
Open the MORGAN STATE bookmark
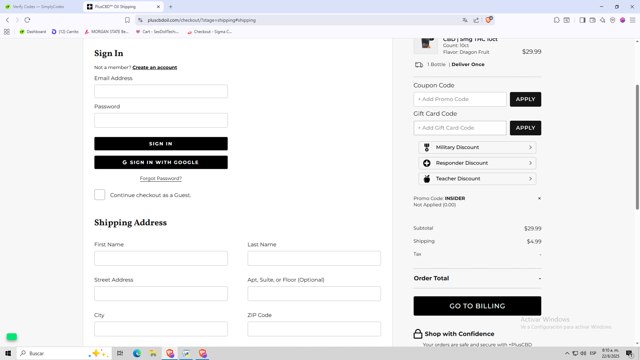[x=107, y=31]
